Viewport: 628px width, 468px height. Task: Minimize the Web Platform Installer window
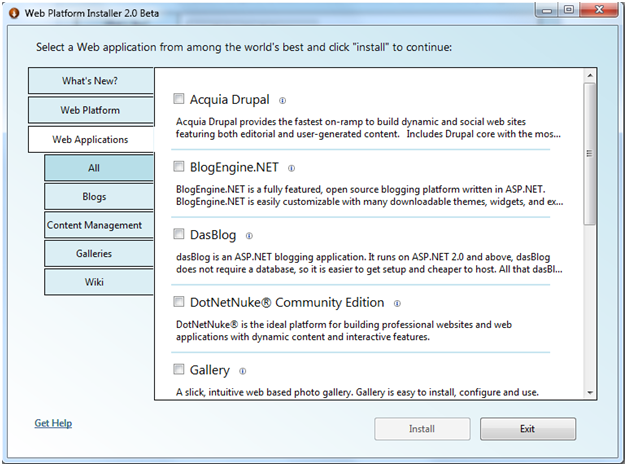click(x=547, y=10)
